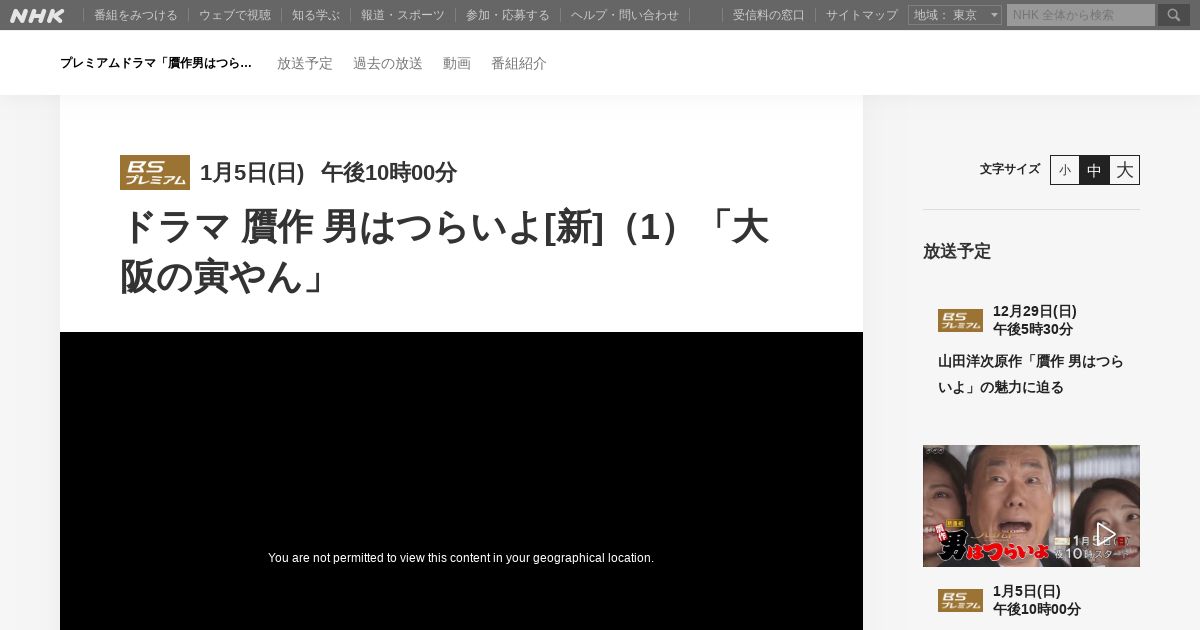Click sidebar 1月5日(日) 午後10時00分 date
Viewport: 1200px width, 630px height.
point(1037,600)
